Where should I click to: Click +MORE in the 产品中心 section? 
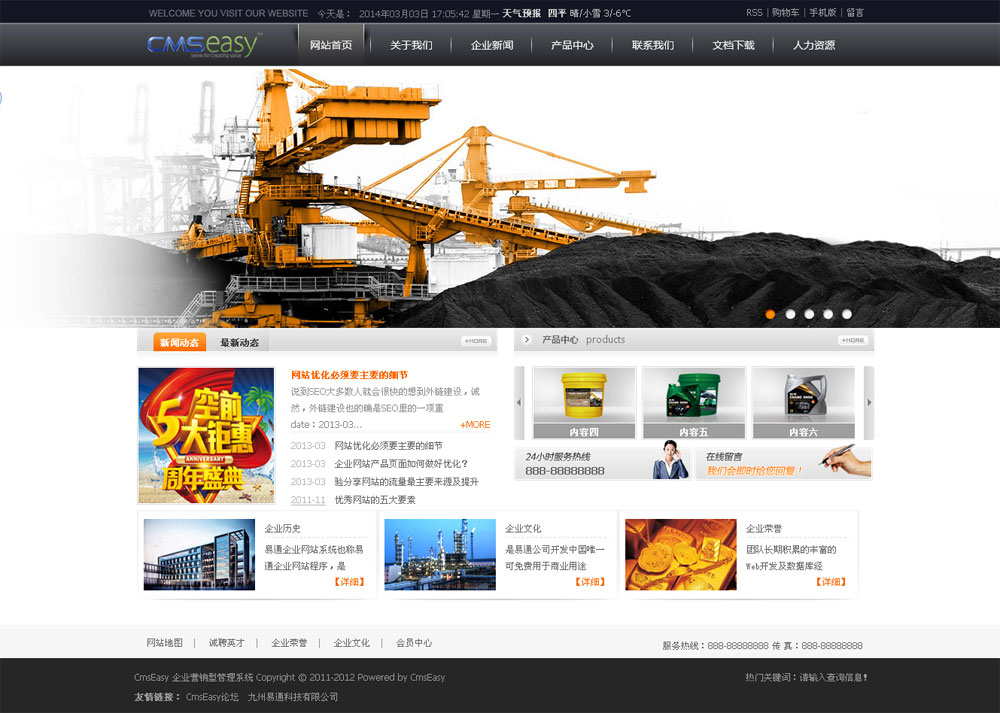(851, 339)
